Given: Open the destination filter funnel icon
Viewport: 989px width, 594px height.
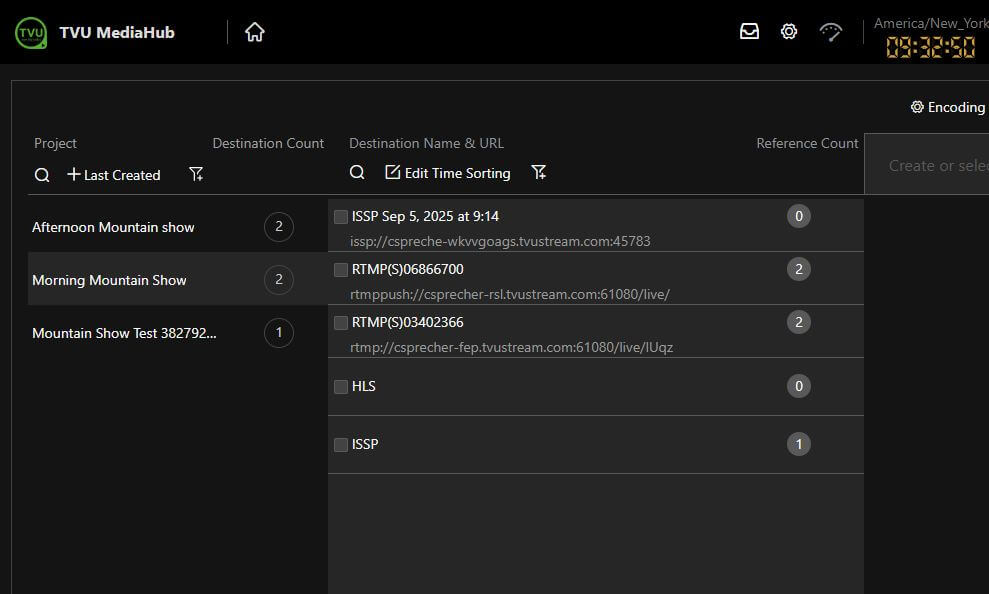Looking at the screenshot, I should 539,173.
